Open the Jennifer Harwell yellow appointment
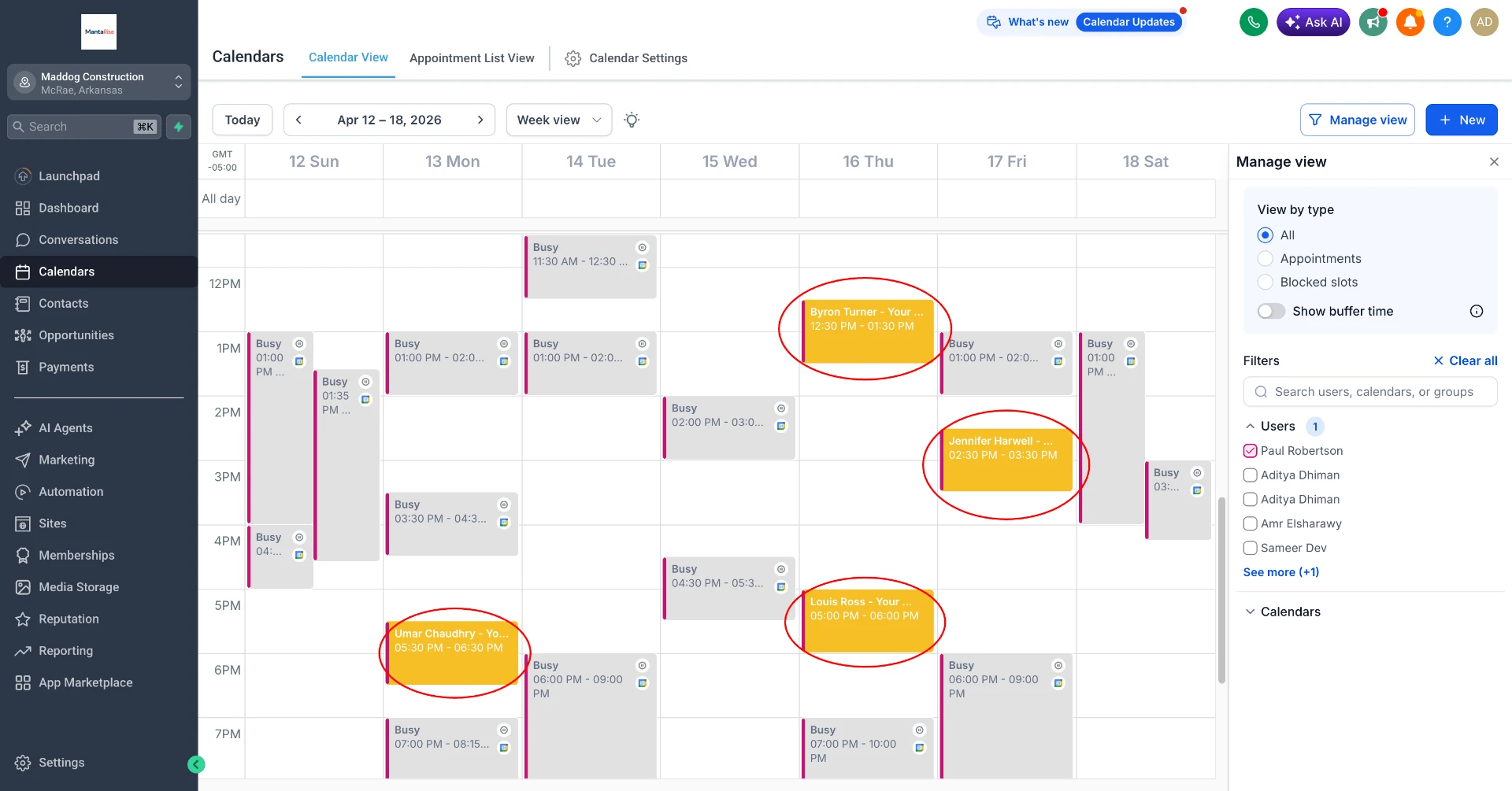The height and width of the screenshot is (791, 1512). coord(1006,460)
